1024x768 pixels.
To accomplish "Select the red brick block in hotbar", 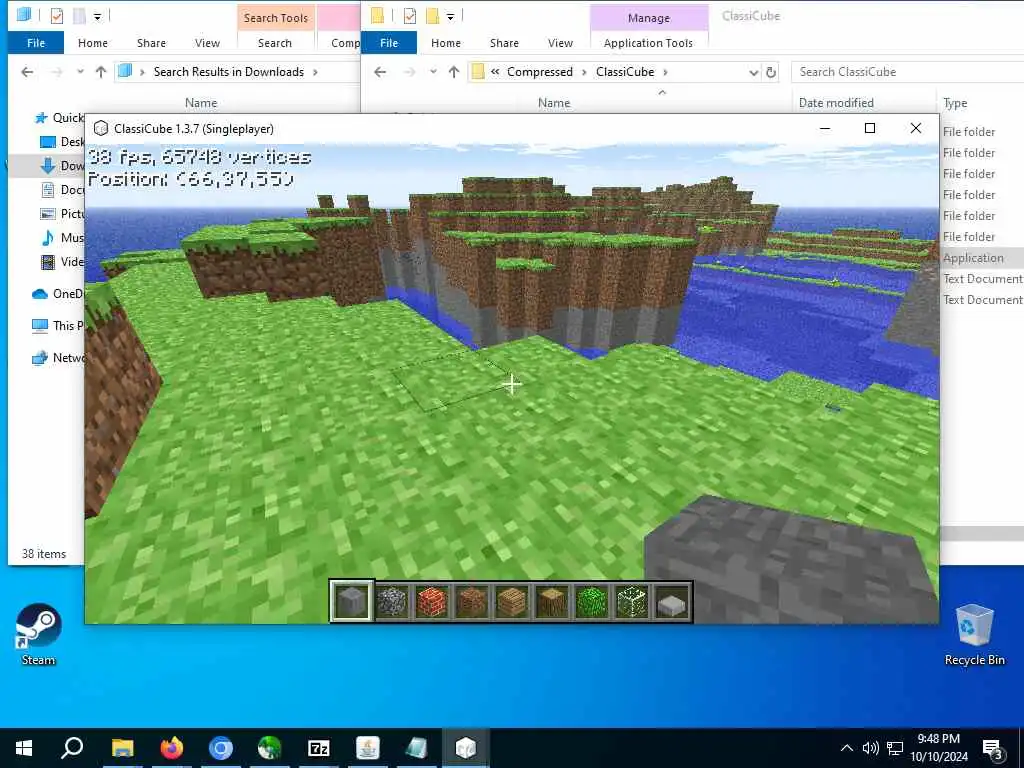I will point(432,601).
